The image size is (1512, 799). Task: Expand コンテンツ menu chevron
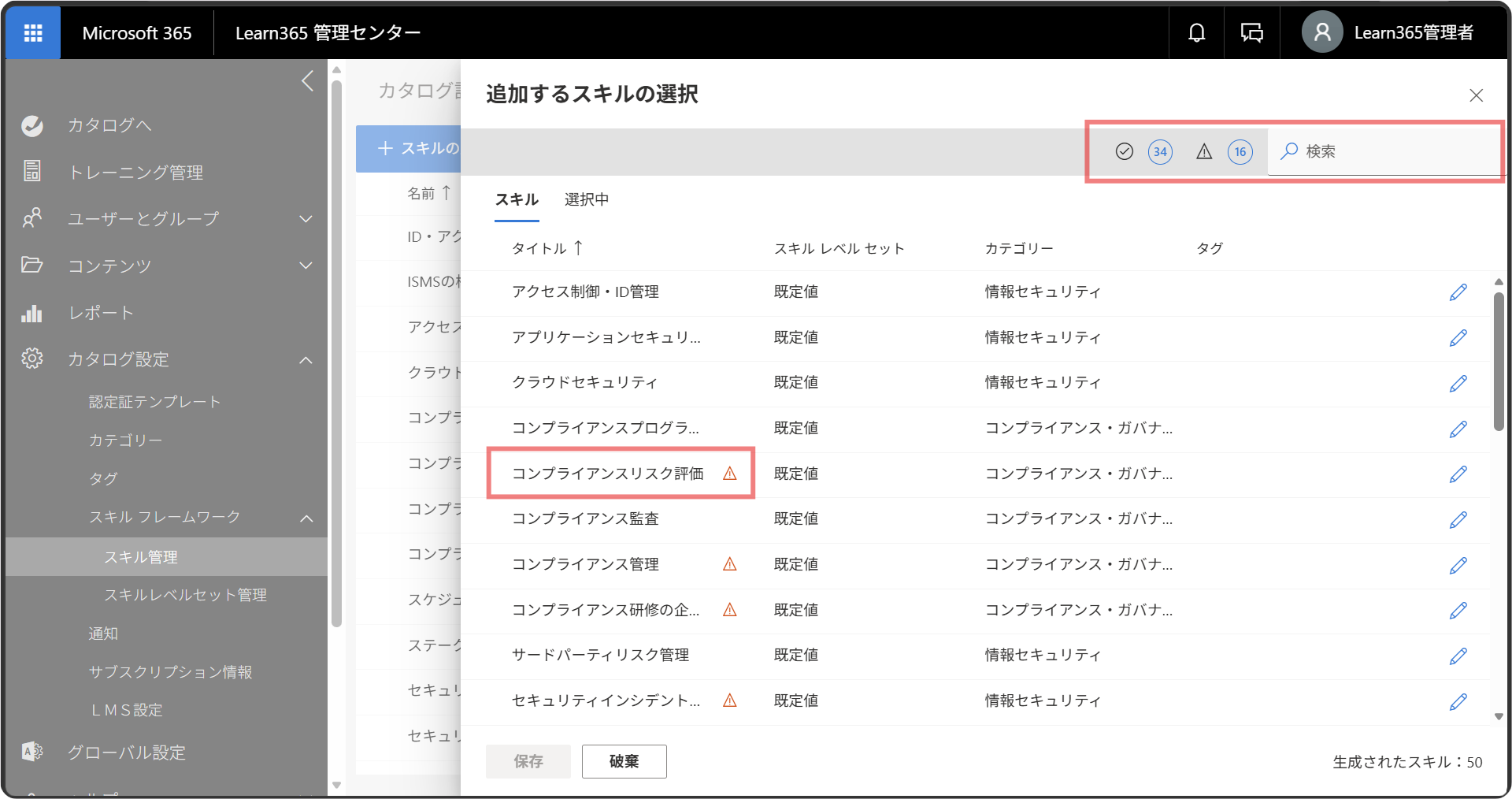[x=306, y=266]
